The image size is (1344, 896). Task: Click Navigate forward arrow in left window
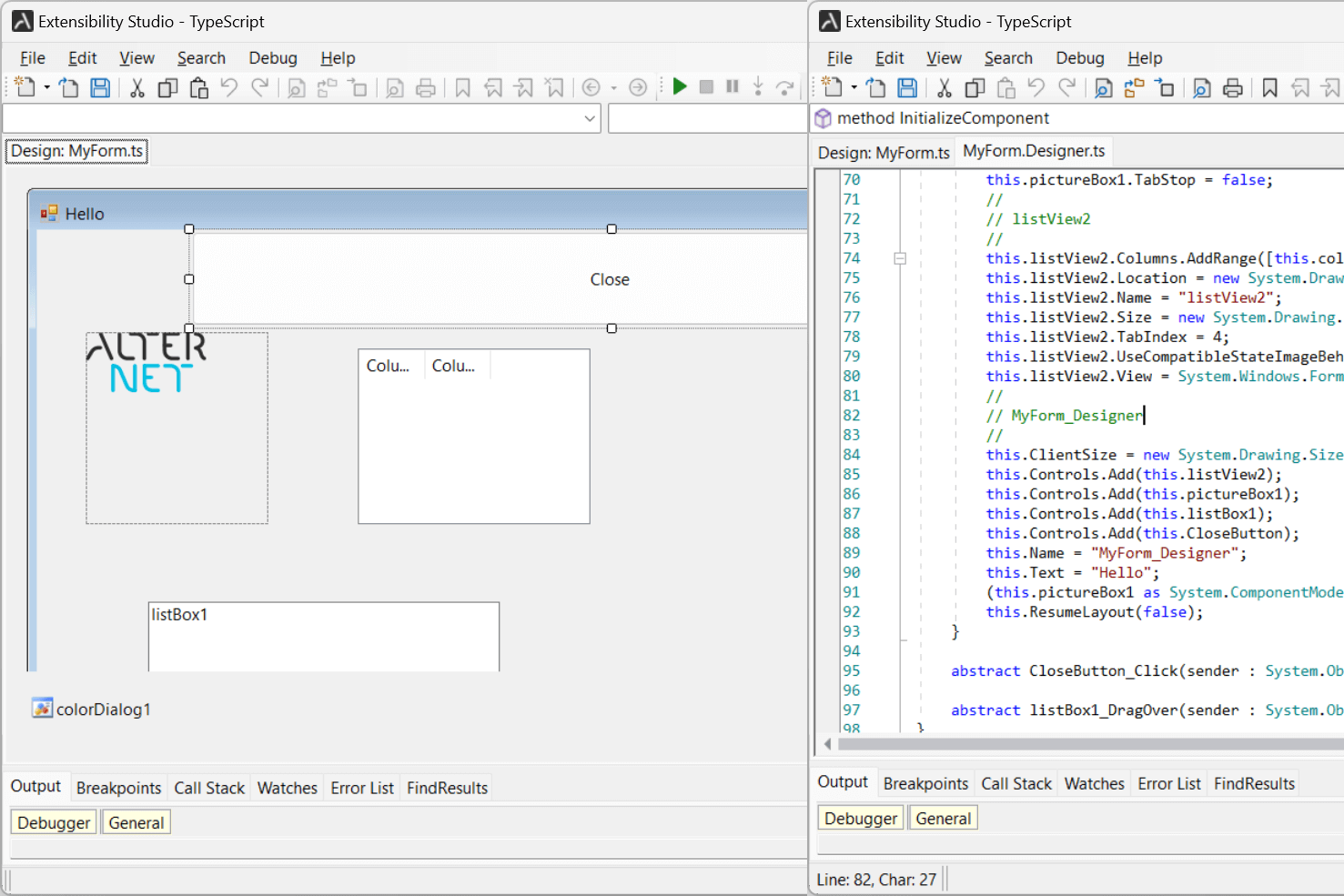click(x=638, y=87)
